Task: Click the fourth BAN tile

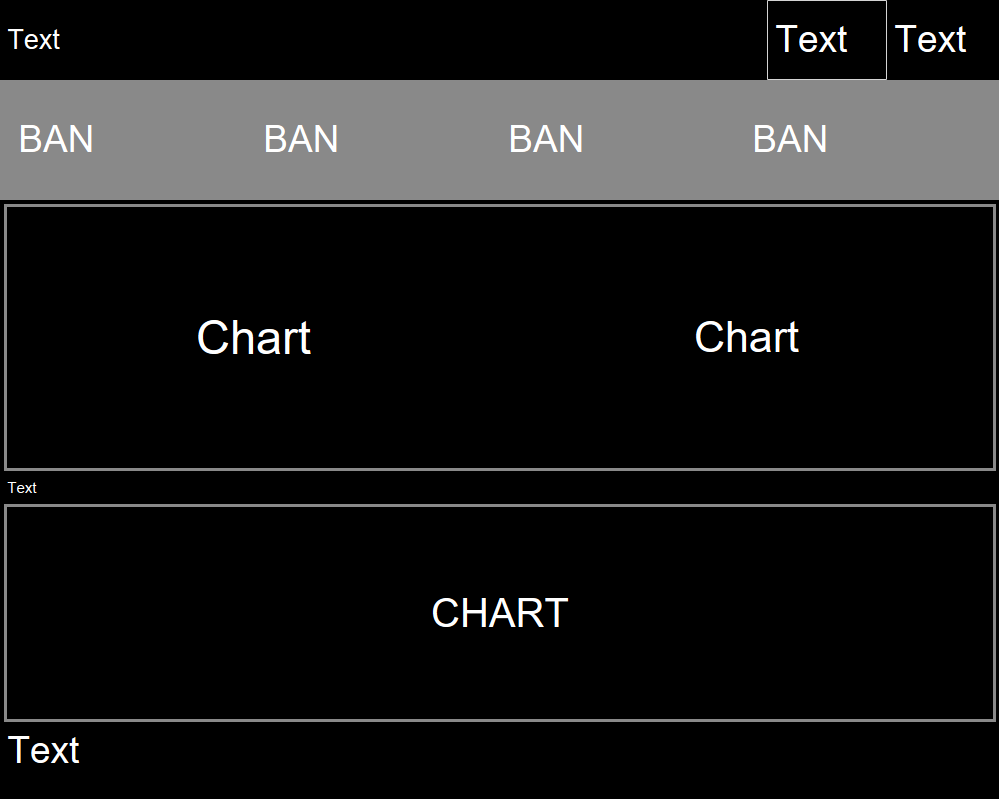Action: [x=790, y=139]
